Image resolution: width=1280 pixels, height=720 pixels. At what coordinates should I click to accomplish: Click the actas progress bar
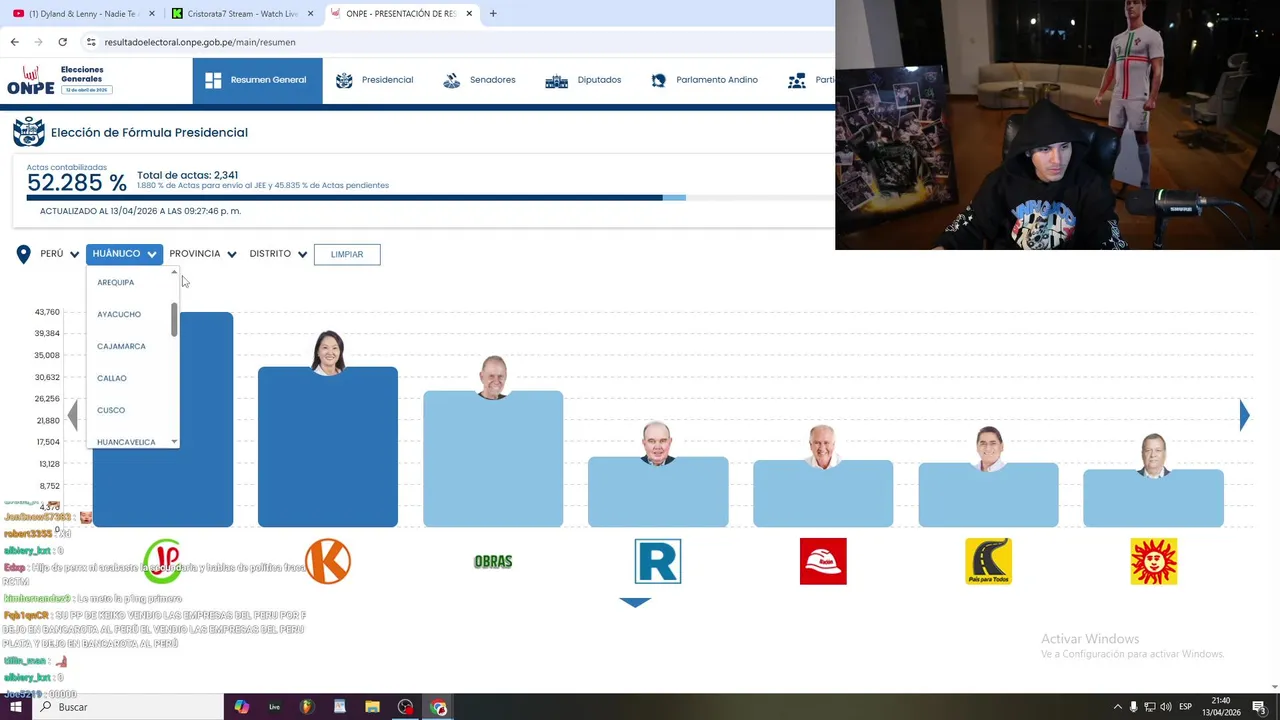pos(430,198)
